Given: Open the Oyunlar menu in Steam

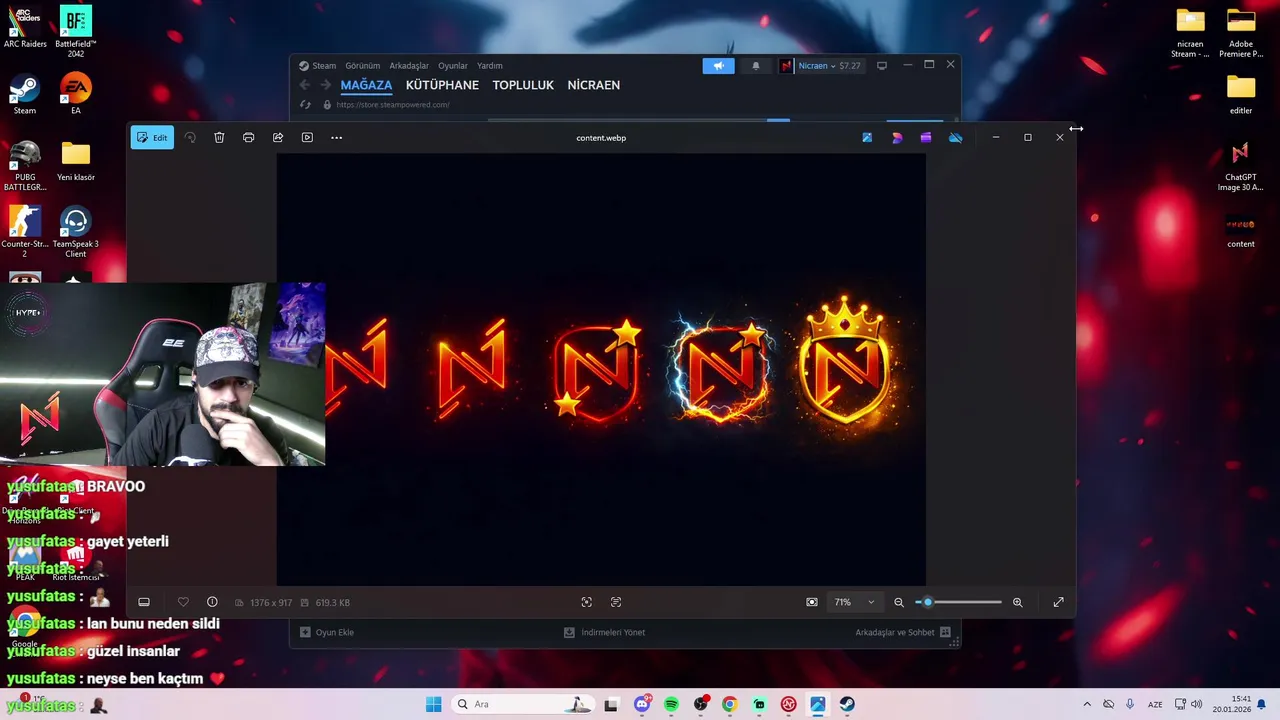Looking at the screenshot, I should tap(453, 66).
